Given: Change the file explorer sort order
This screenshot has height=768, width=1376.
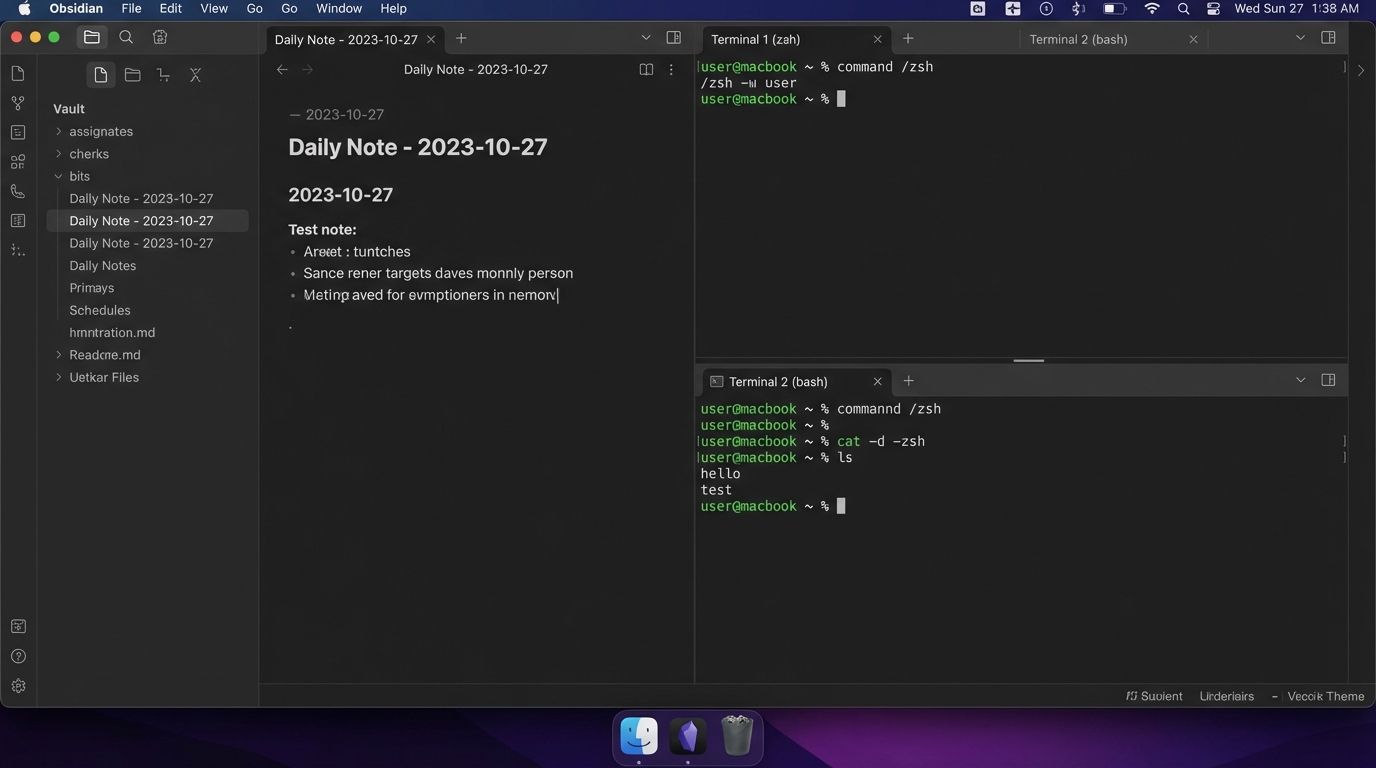Looking at the screenshot, I should [x=164, y=75].
